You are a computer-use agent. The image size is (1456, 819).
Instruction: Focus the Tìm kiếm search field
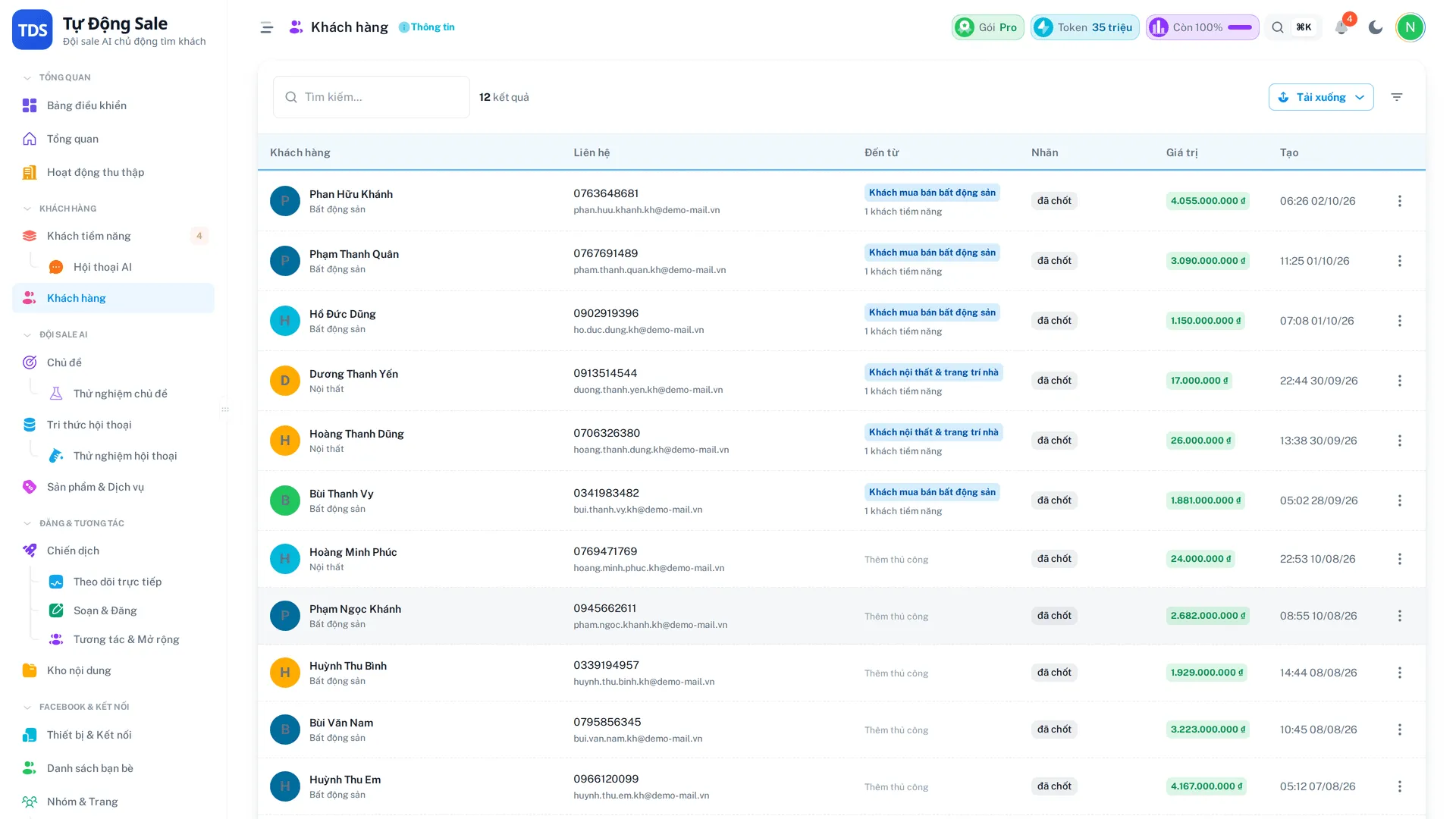pos(372,97)
